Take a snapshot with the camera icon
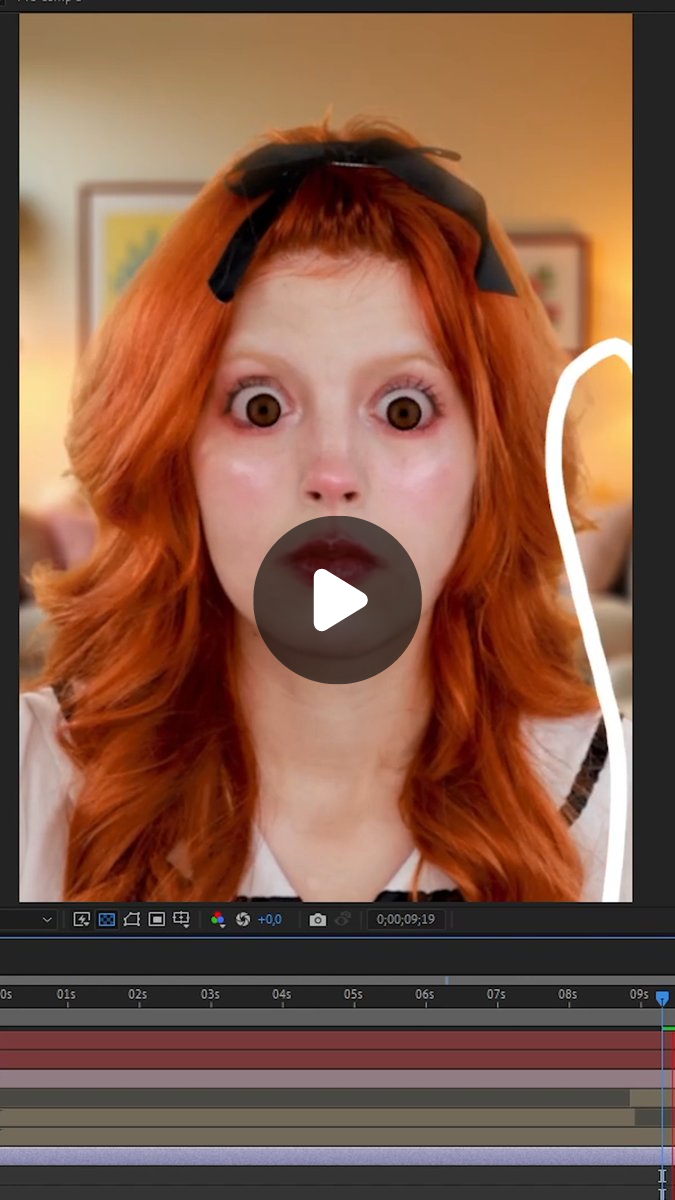Viewport: 675px width, 1200px height. (318, 919)
